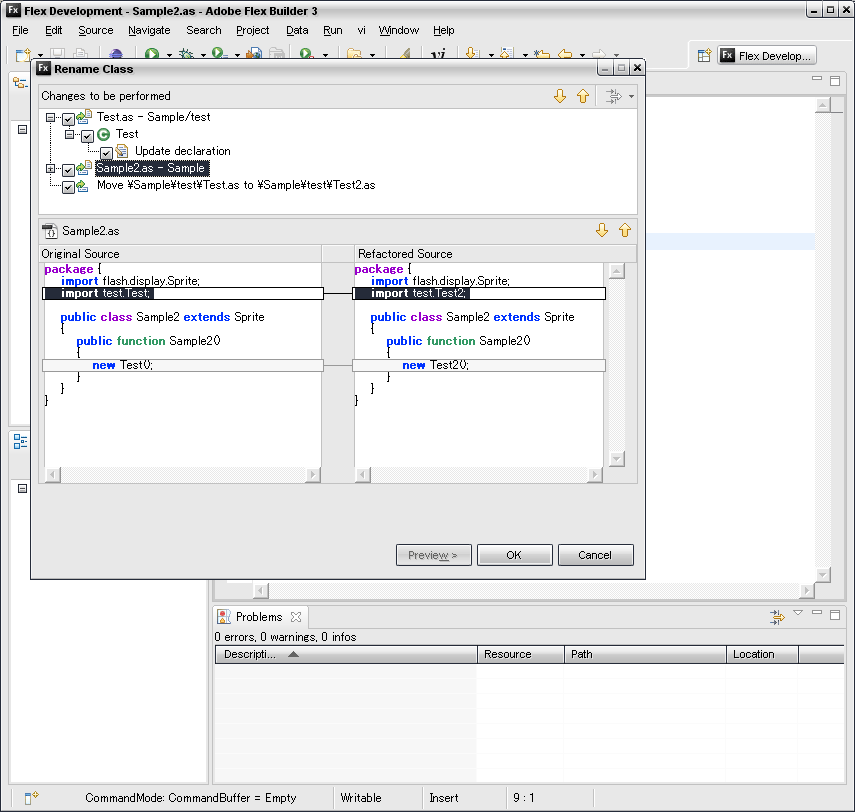Click the green Run button in main toolbar

click(x=153, y=55)
